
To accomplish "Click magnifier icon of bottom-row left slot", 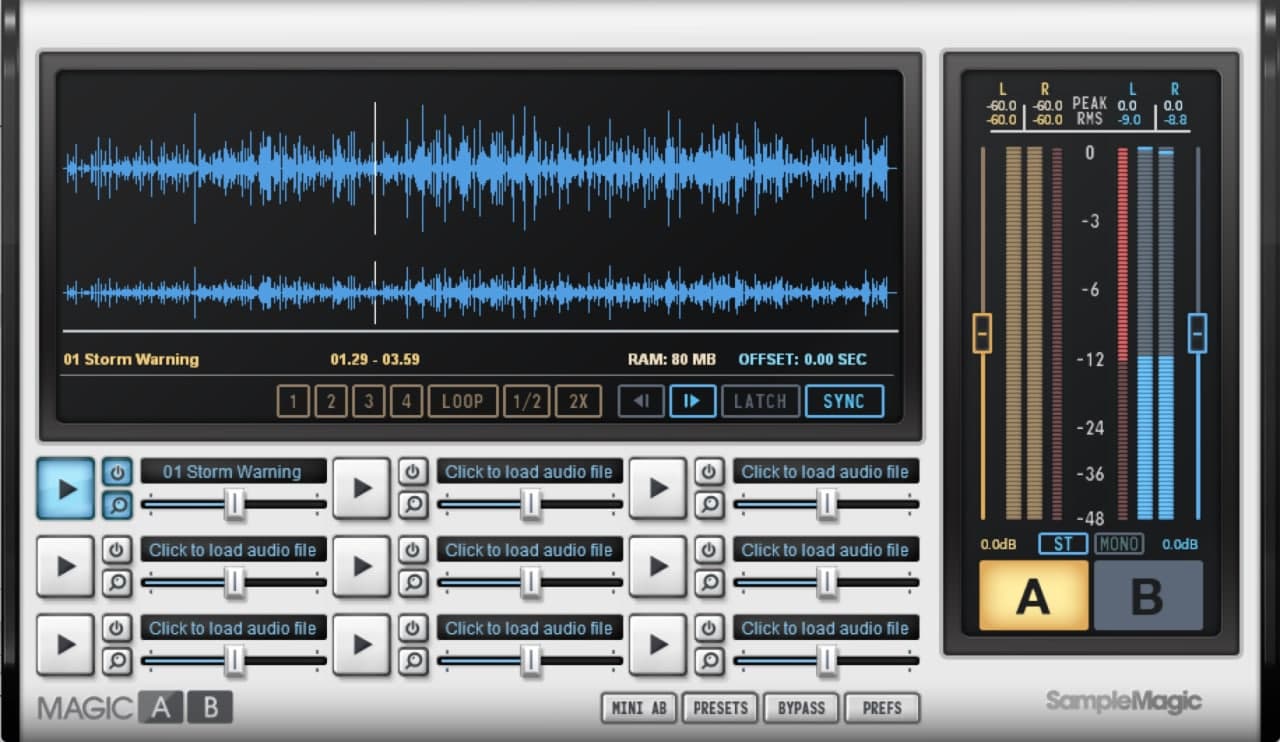I will [x=117, y=660].
